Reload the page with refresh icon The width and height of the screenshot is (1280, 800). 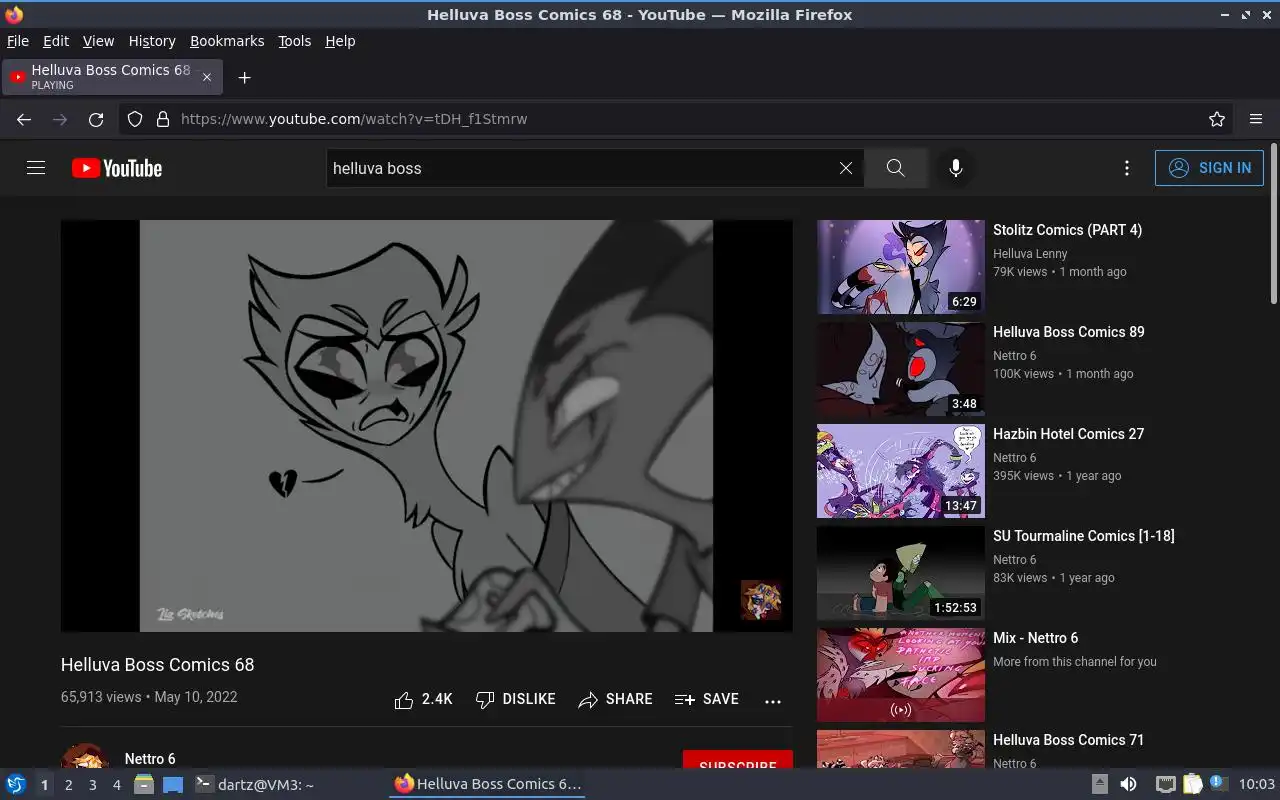click(x=96, y=119)
